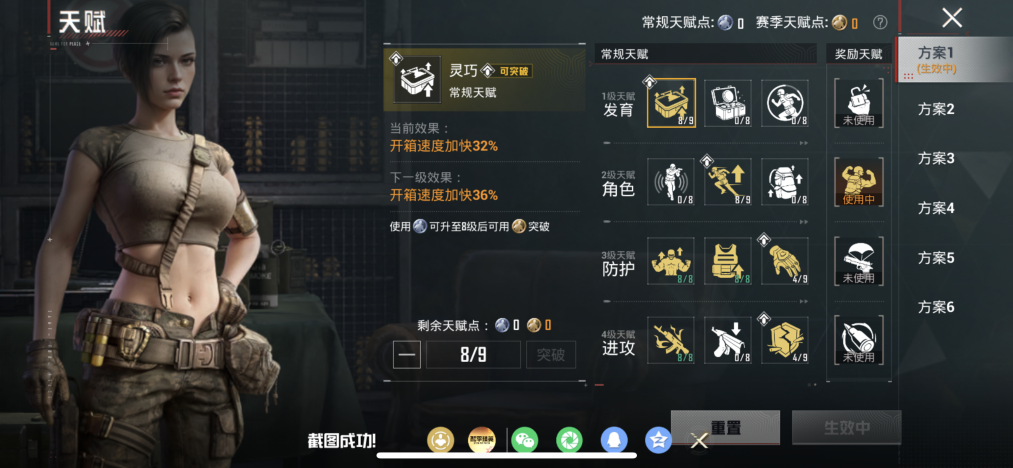Click the 突破 breakthrough button
The height and width of the screenshot is (468, 1013).
(551, 355)
